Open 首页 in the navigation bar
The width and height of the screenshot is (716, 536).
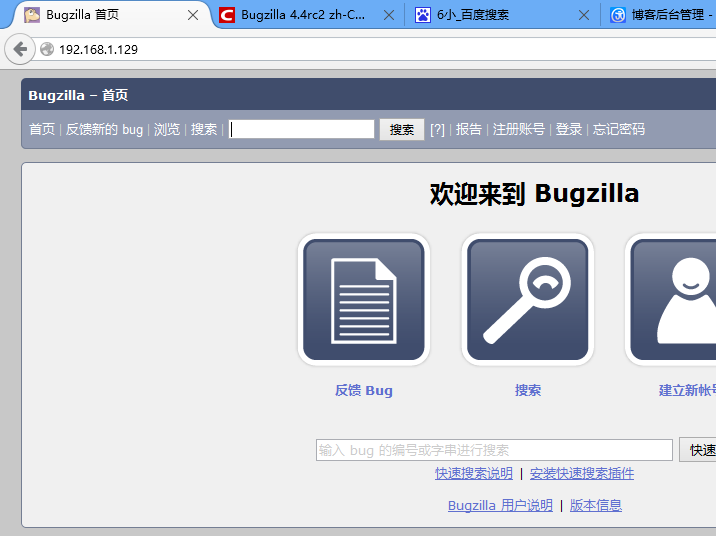pos(42,129)
